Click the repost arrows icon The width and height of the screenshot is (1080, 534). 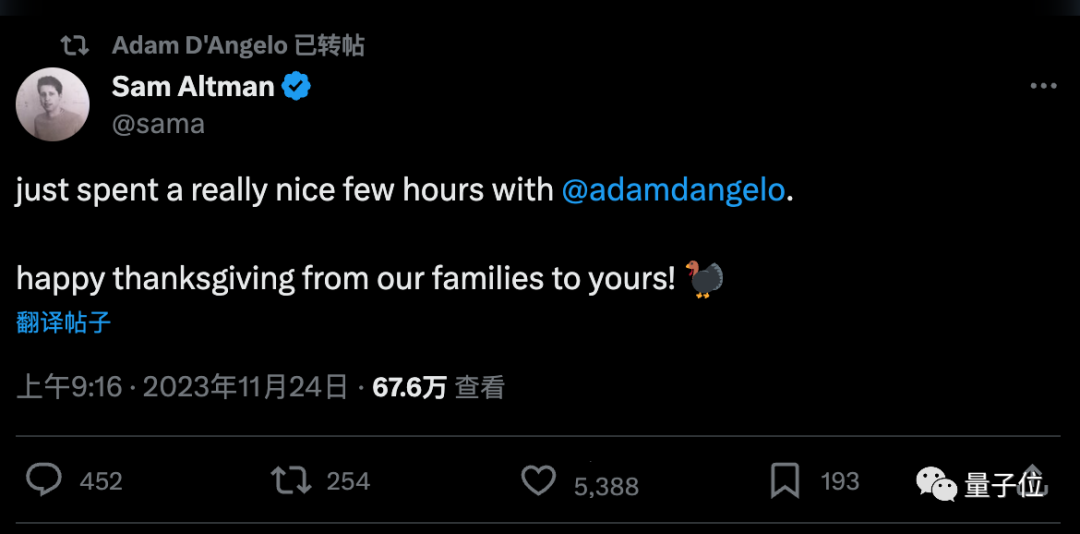(x=291, y=481)
